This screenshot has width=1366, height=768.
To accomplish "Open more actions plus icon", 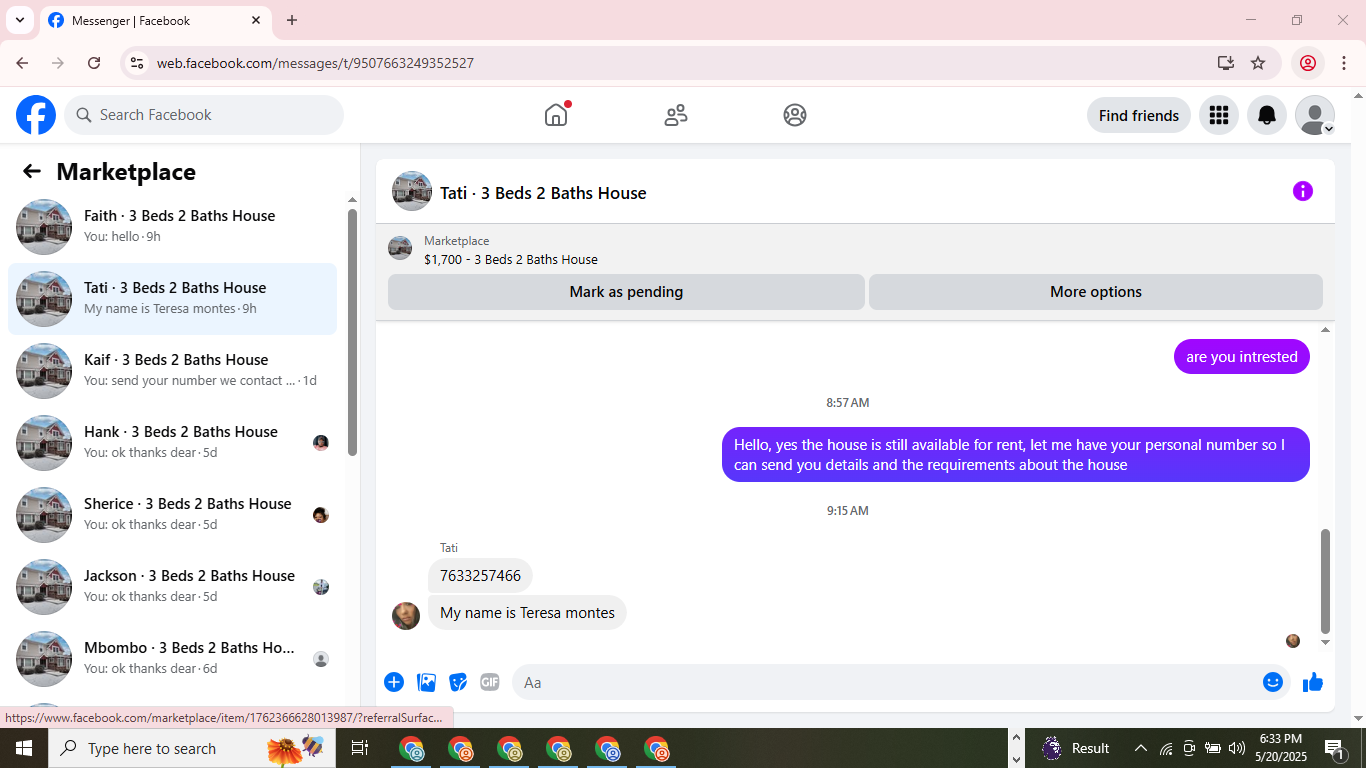I will 394,682.
